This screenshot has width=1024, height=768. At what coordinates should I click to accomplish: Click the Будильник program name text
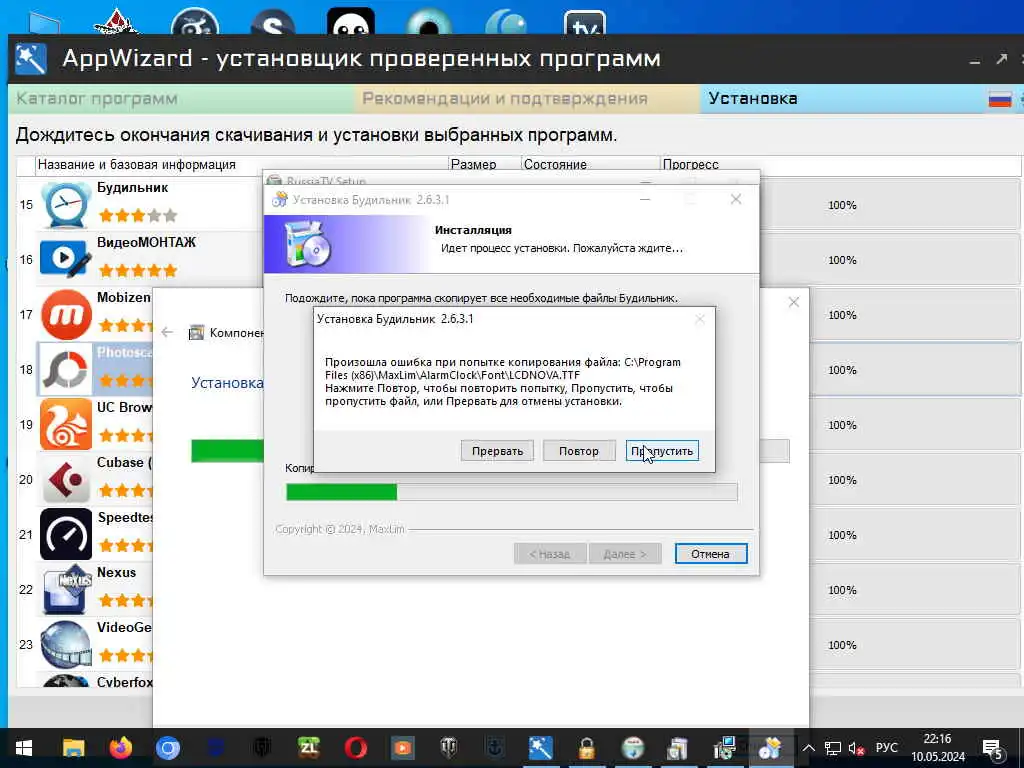133,188
